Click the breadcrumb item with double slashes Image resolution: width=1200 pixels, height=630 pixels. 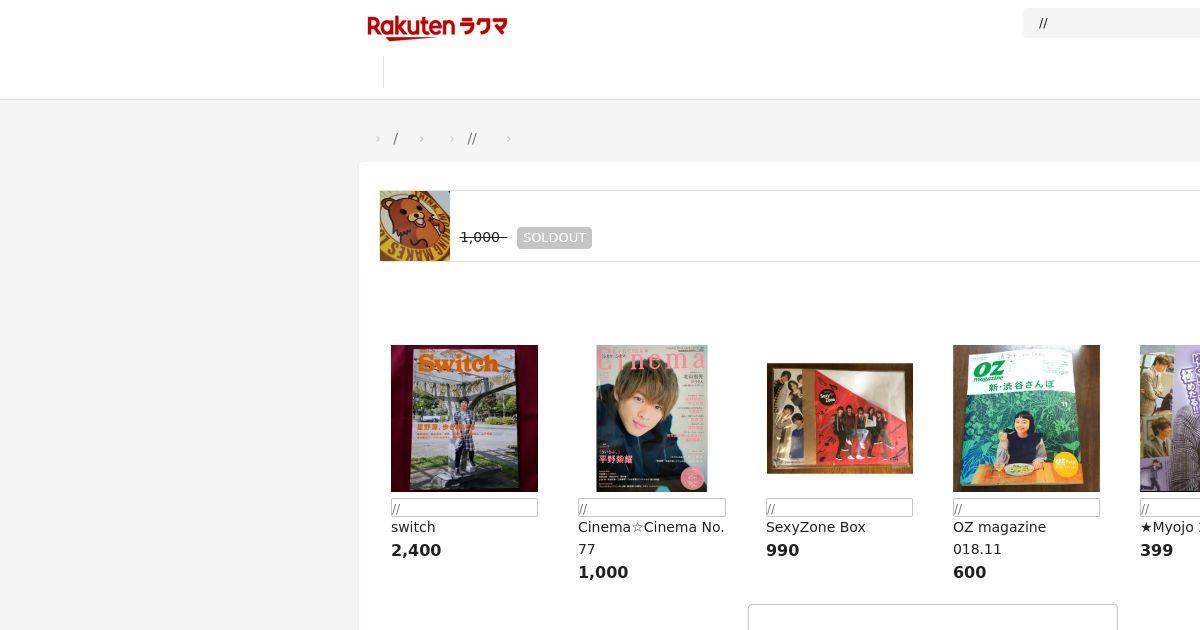(472, 139)
